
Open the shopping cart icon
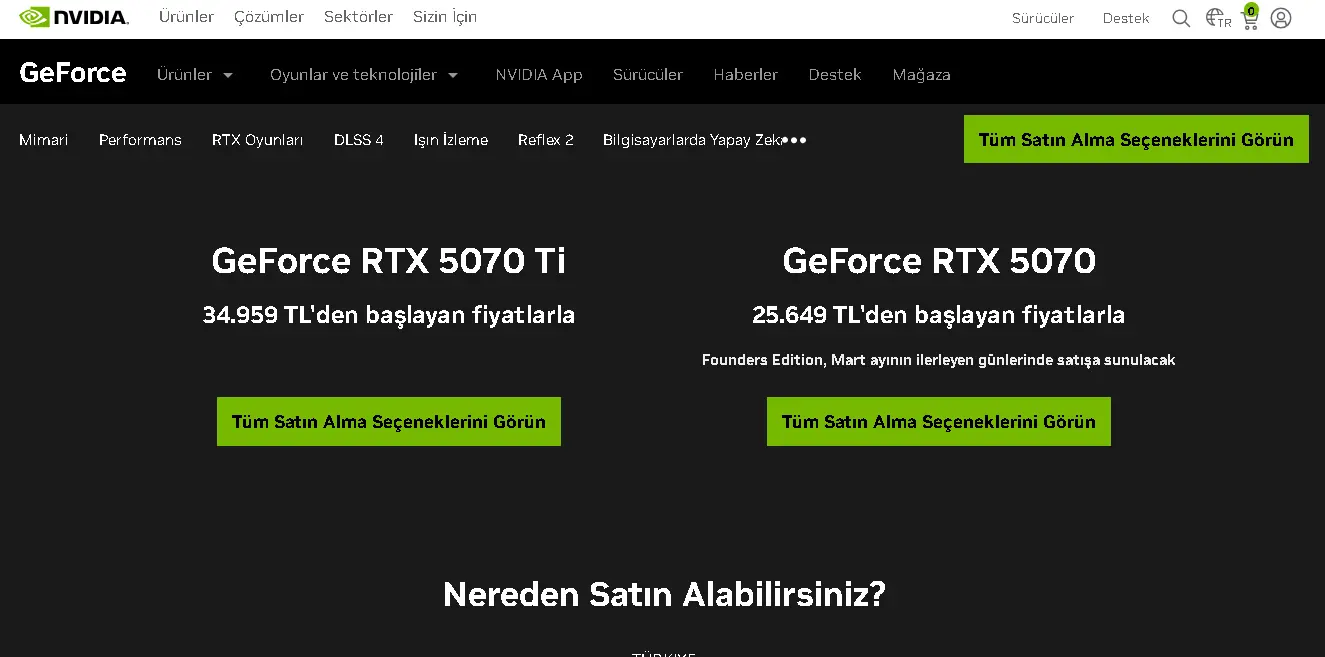pos(1250,17)
